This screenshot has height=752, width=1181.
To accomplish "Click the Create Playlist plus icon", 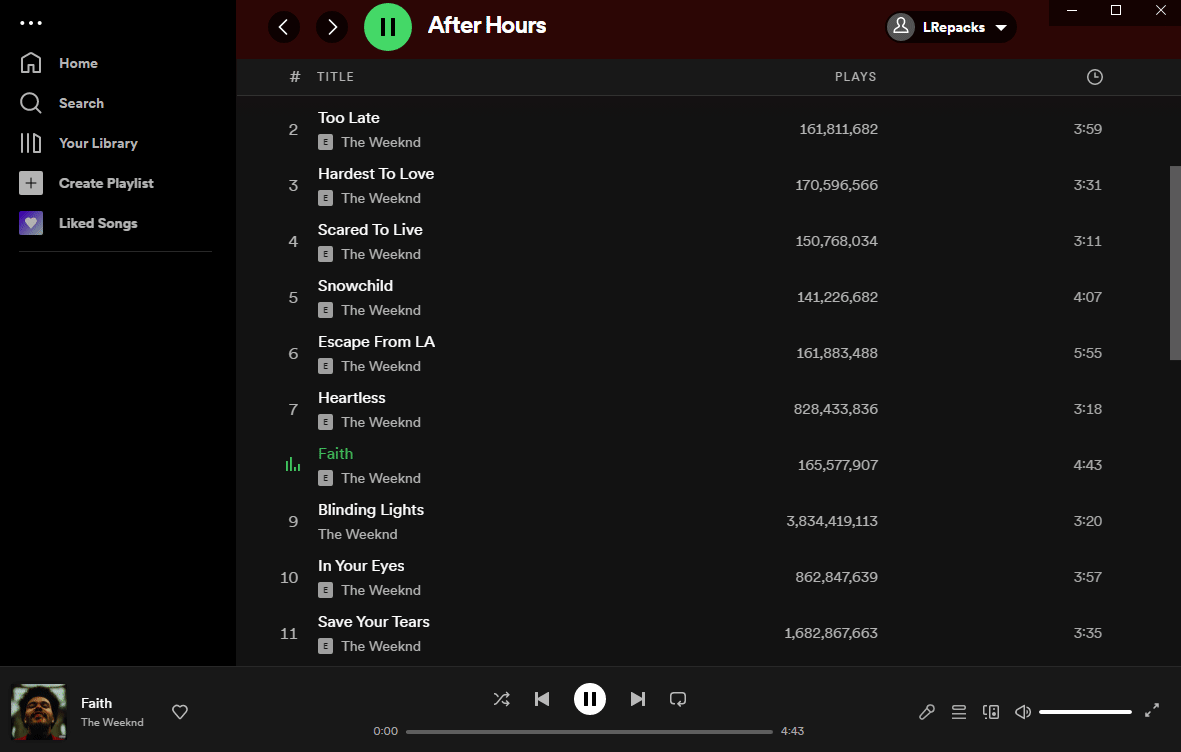I will [x=31, y=183].
